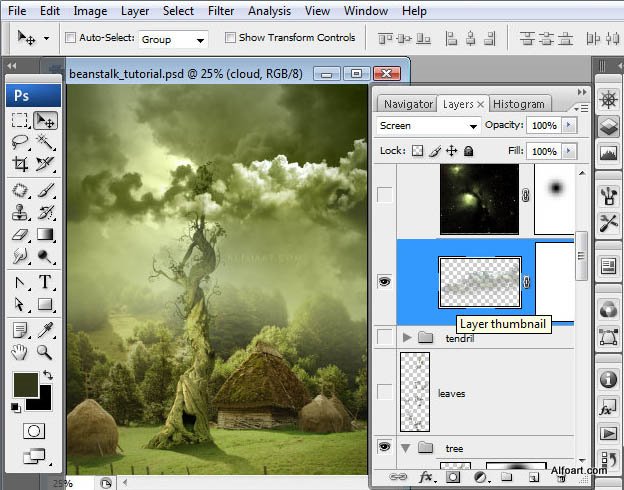The image size is (624, 490).
Task: Select the Lasso tool
Action: click(20, 142)
